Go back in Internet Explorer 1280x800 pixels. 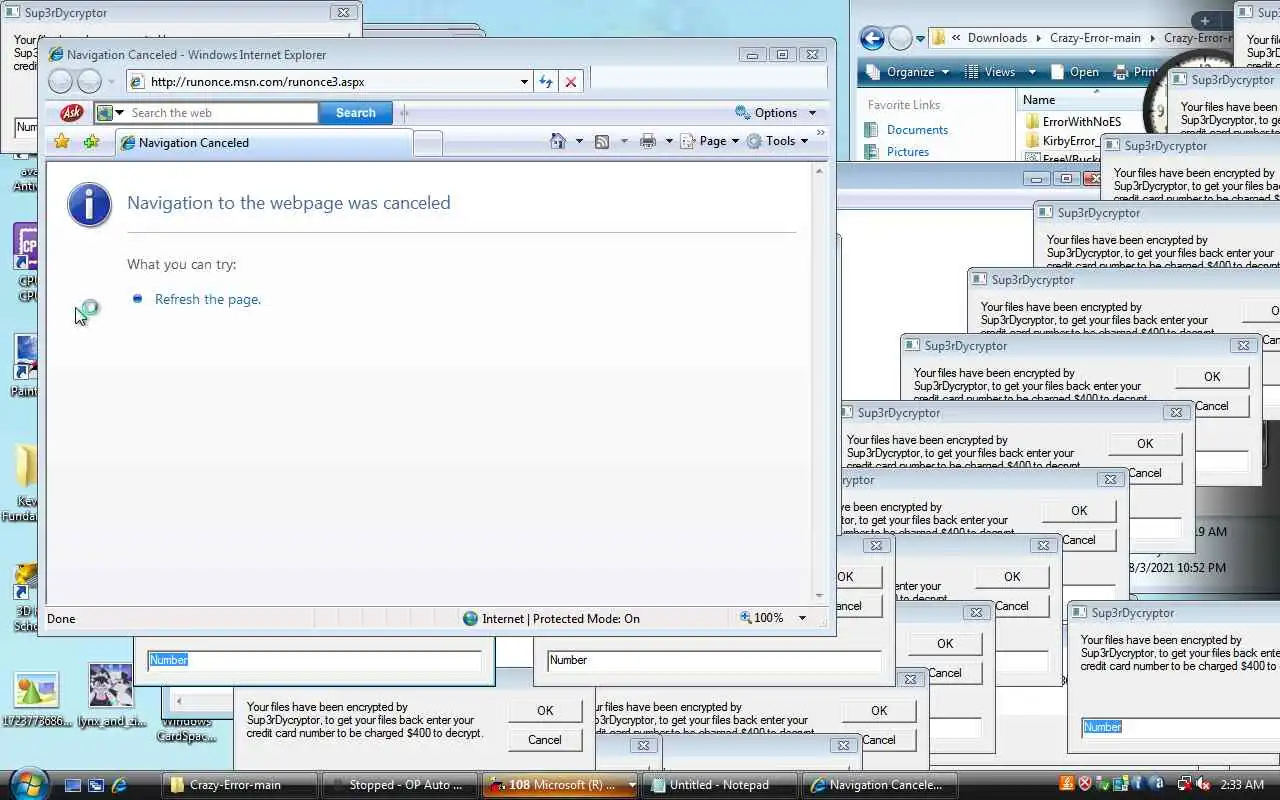[x=60, y=82]
